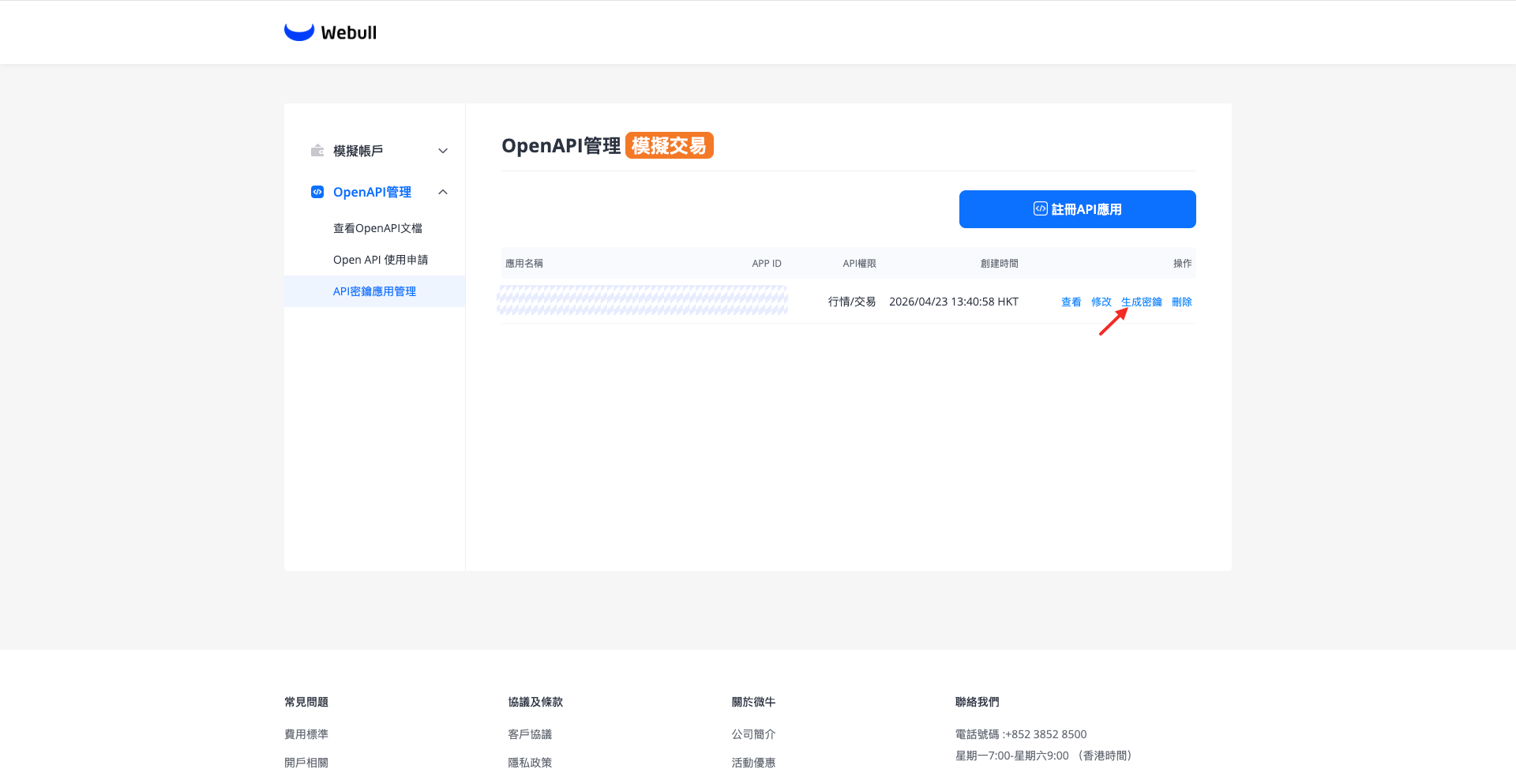The height and width of the screenshot is (784, 1516).
Task: Click the redacted app name cell
Action: click(x=642, y=300)
